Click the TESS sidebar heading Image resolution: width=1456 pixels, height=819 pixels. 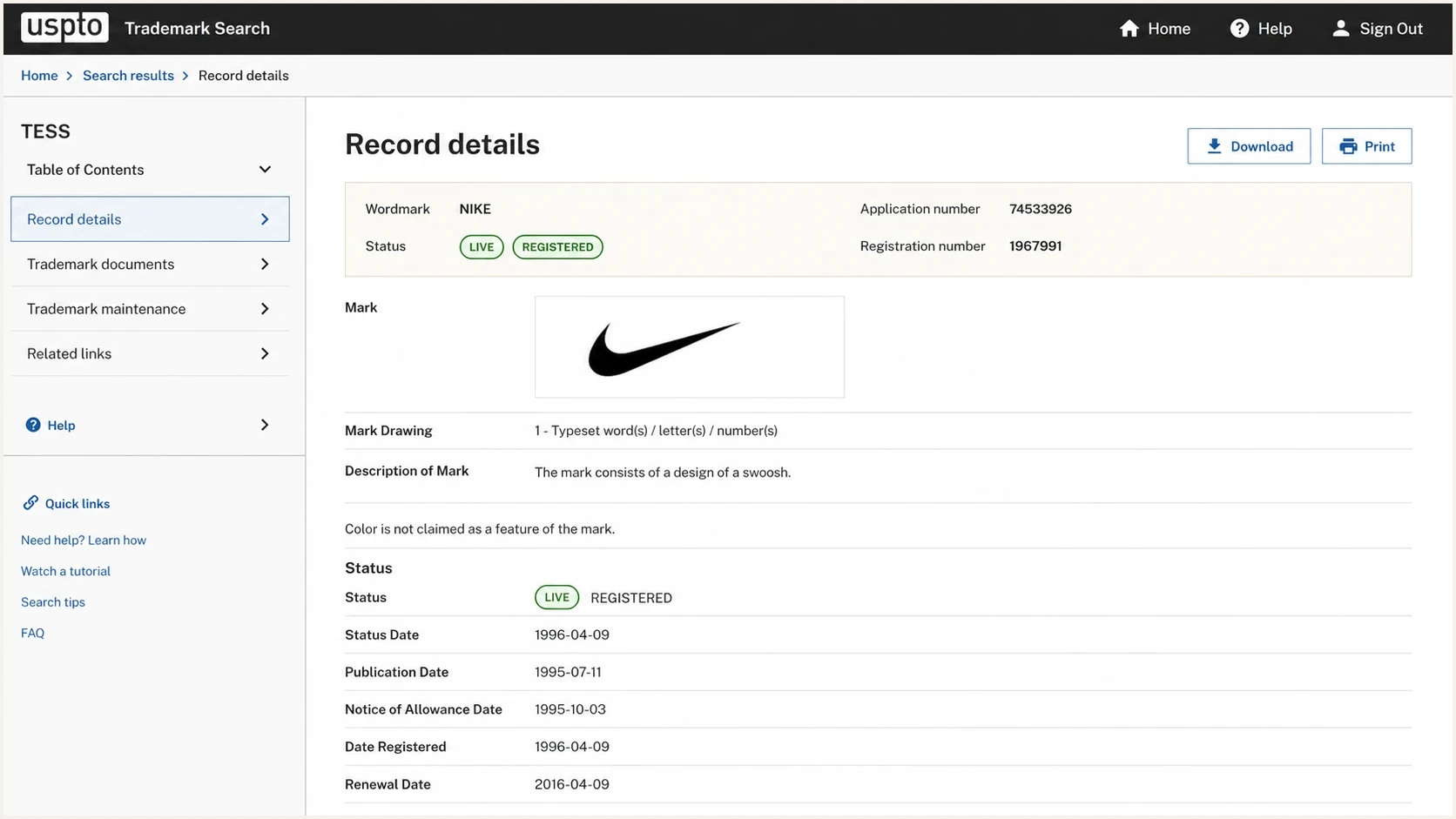pyautogui.click(x=45, y=131)
